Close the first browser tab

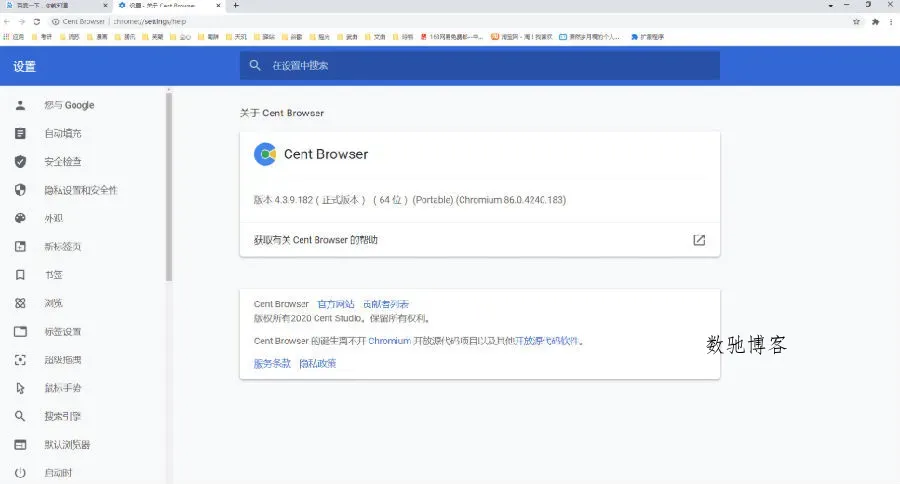[x=105, y=5]
